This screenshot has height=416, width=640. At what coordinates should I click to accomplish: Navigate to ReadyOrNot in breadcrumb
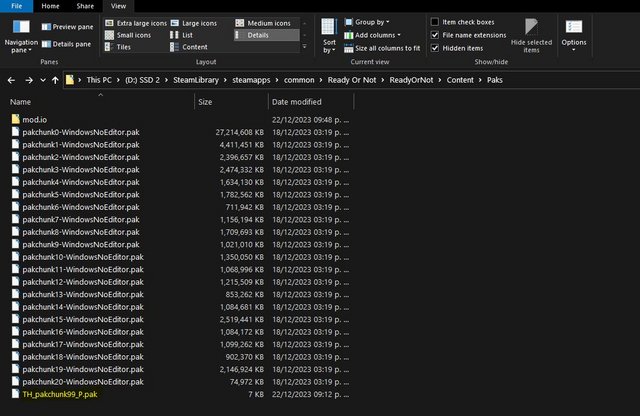pyautogui.click(x=411, y=80)
